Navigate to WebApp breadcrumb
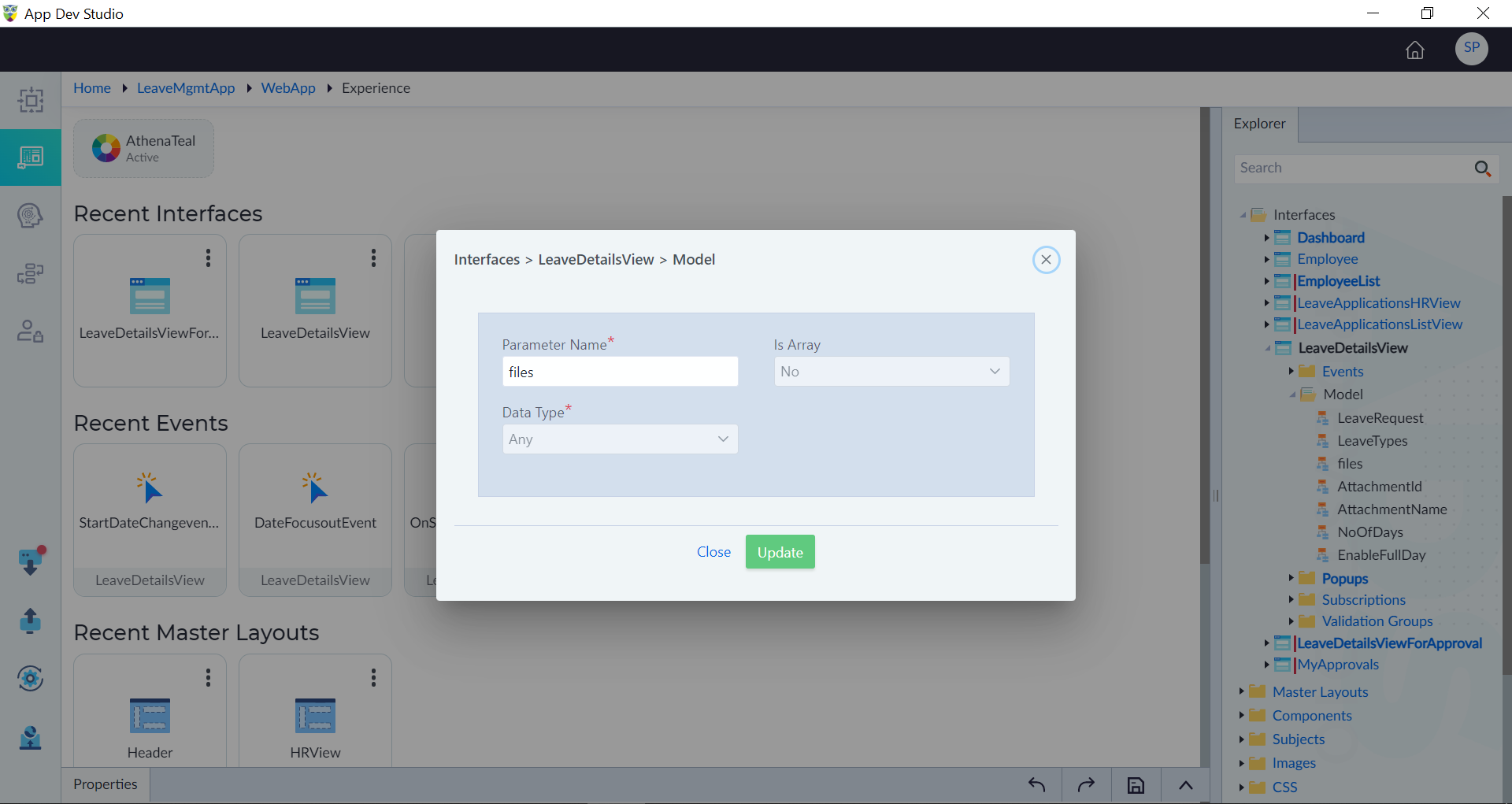Viewport: 1512px width, 804px height. click(288, 88)
